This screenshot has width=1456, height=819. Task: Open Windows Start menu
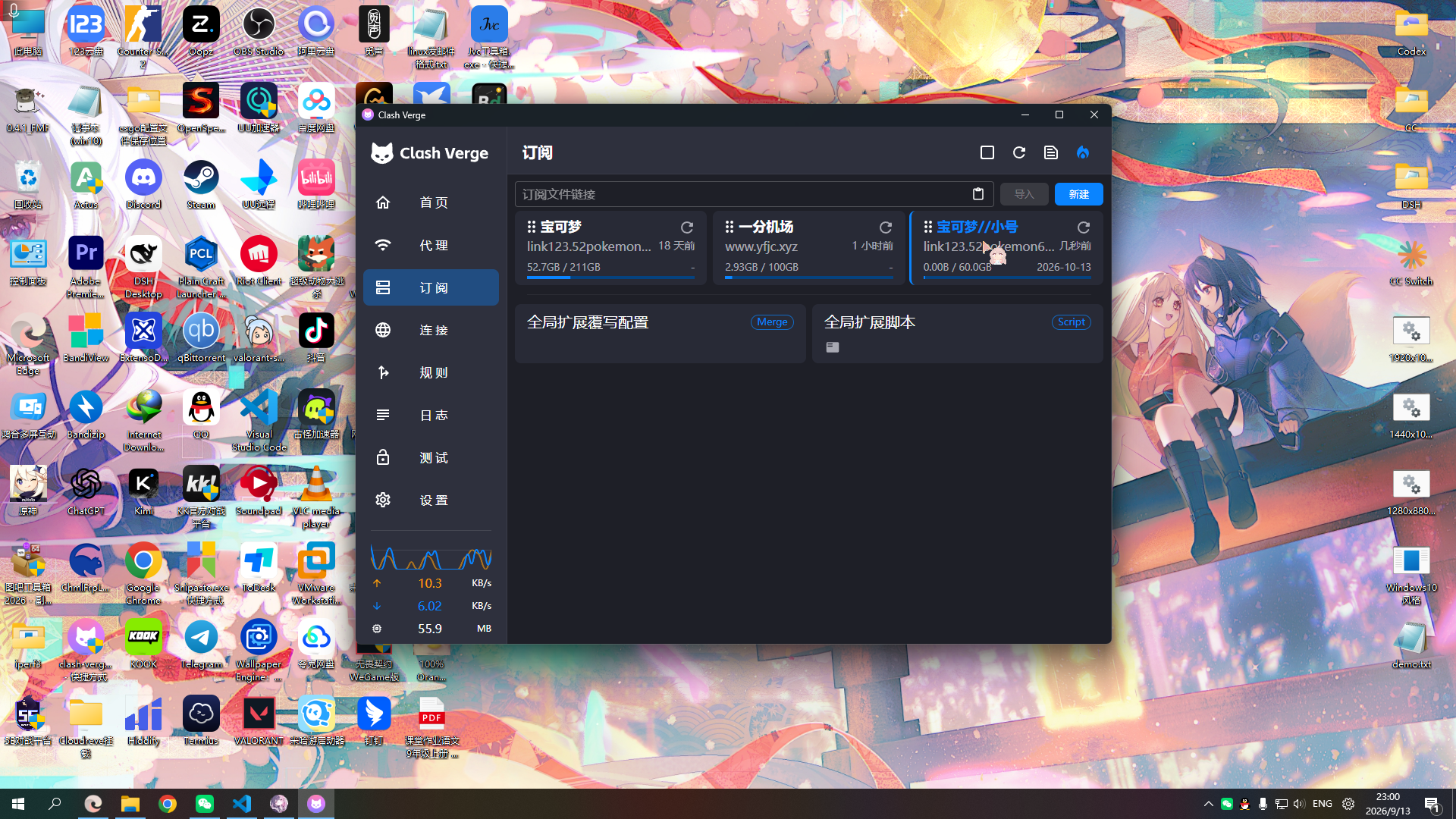coord(18,803)
